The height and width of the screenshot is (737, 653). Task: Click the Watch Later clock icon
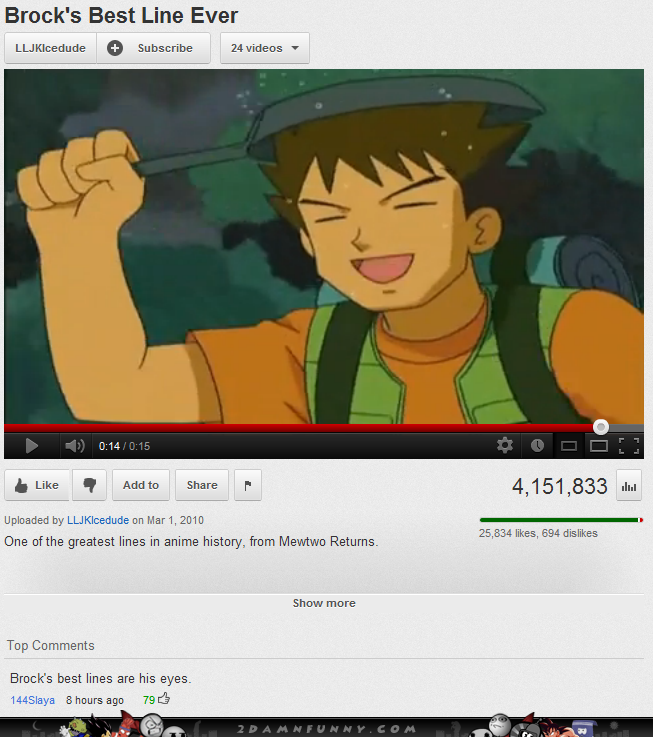[x=537, y=445]
